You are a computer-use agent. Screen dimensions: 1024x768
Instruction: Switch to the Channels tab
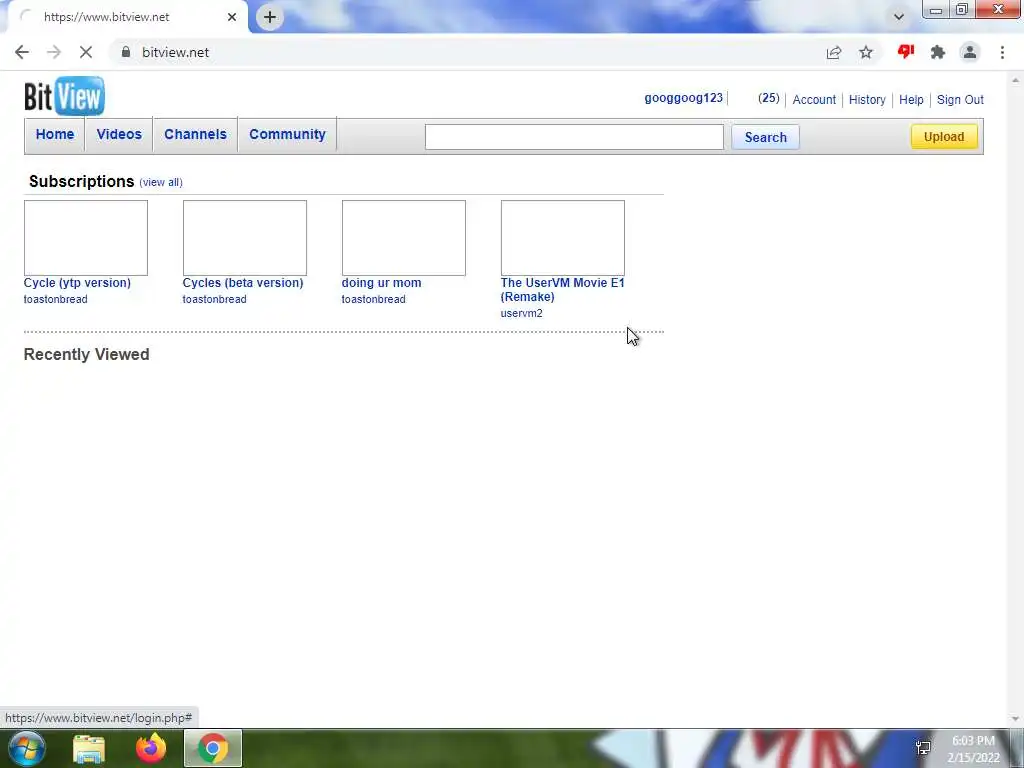point(195,135)
